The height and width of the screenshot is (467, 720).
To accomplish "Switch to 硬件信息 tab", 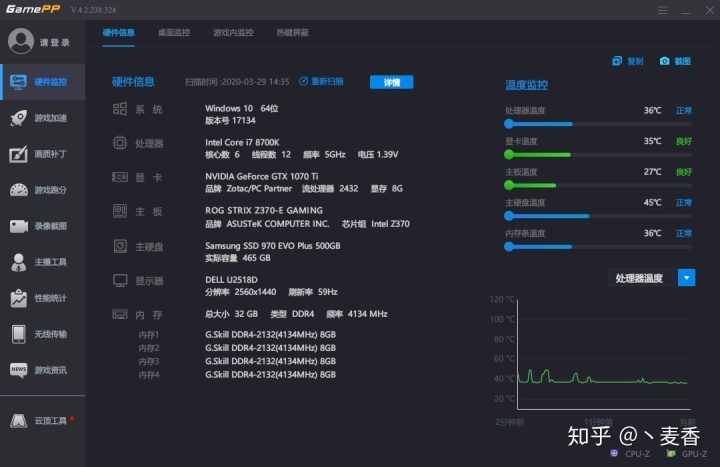I will (118, 33).
